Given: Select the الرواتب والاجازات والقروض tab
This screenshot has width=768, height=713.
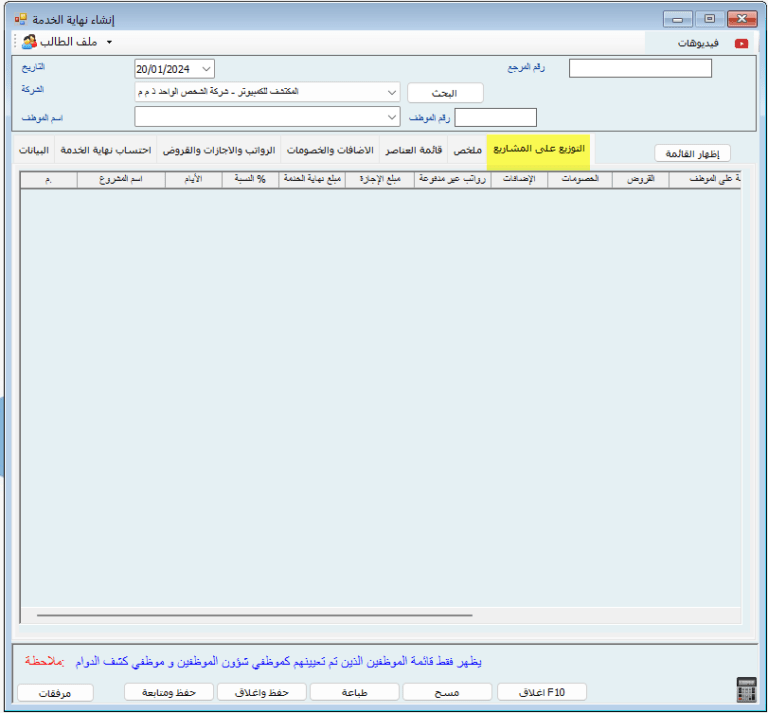Looking at the screenshot, I should [219, 150].
